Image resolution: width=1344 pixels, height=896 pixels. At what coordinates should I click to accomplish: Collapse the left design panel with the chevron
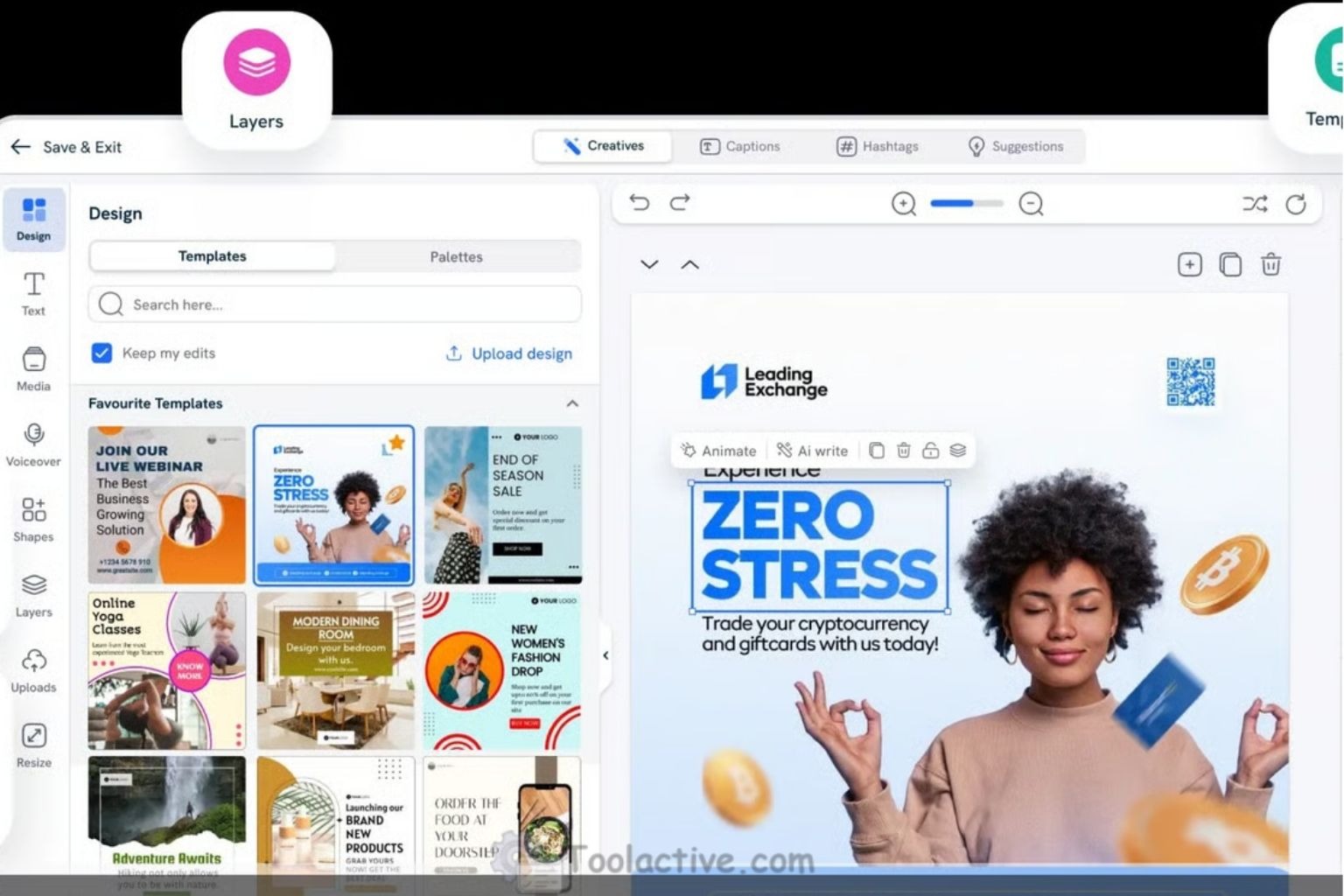(605, 654)
